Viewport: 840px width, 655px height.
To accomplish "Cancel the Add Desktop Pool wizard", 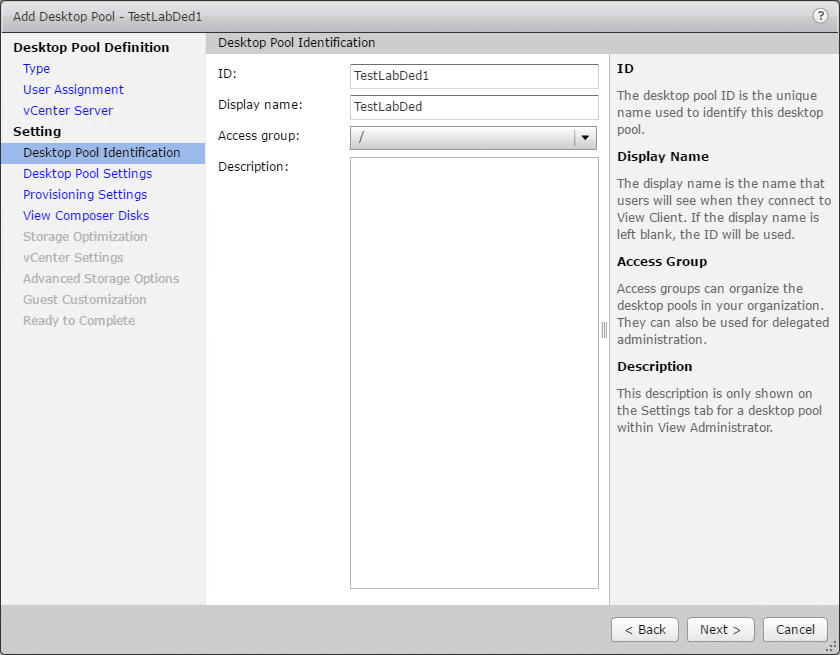I will click(795, 630).
